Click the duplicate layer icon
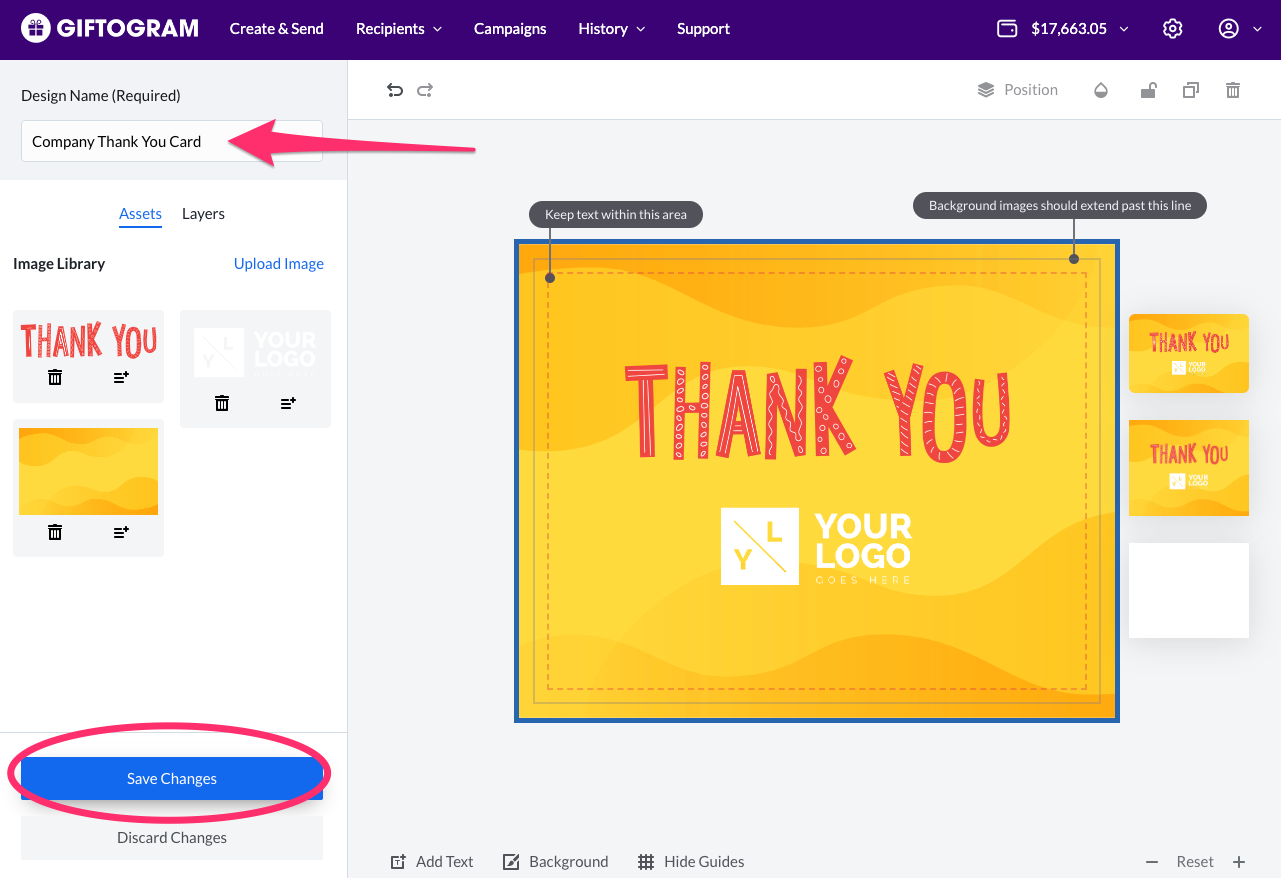 [x=1190, y=90]
